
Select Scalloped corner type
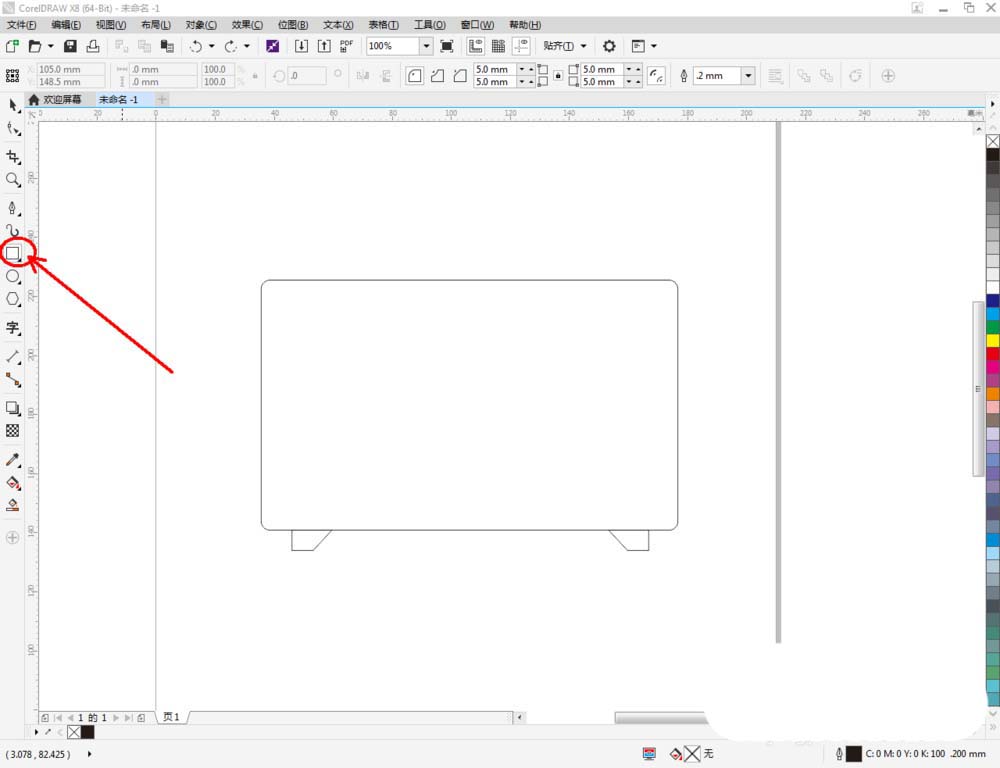pos(438,76)
